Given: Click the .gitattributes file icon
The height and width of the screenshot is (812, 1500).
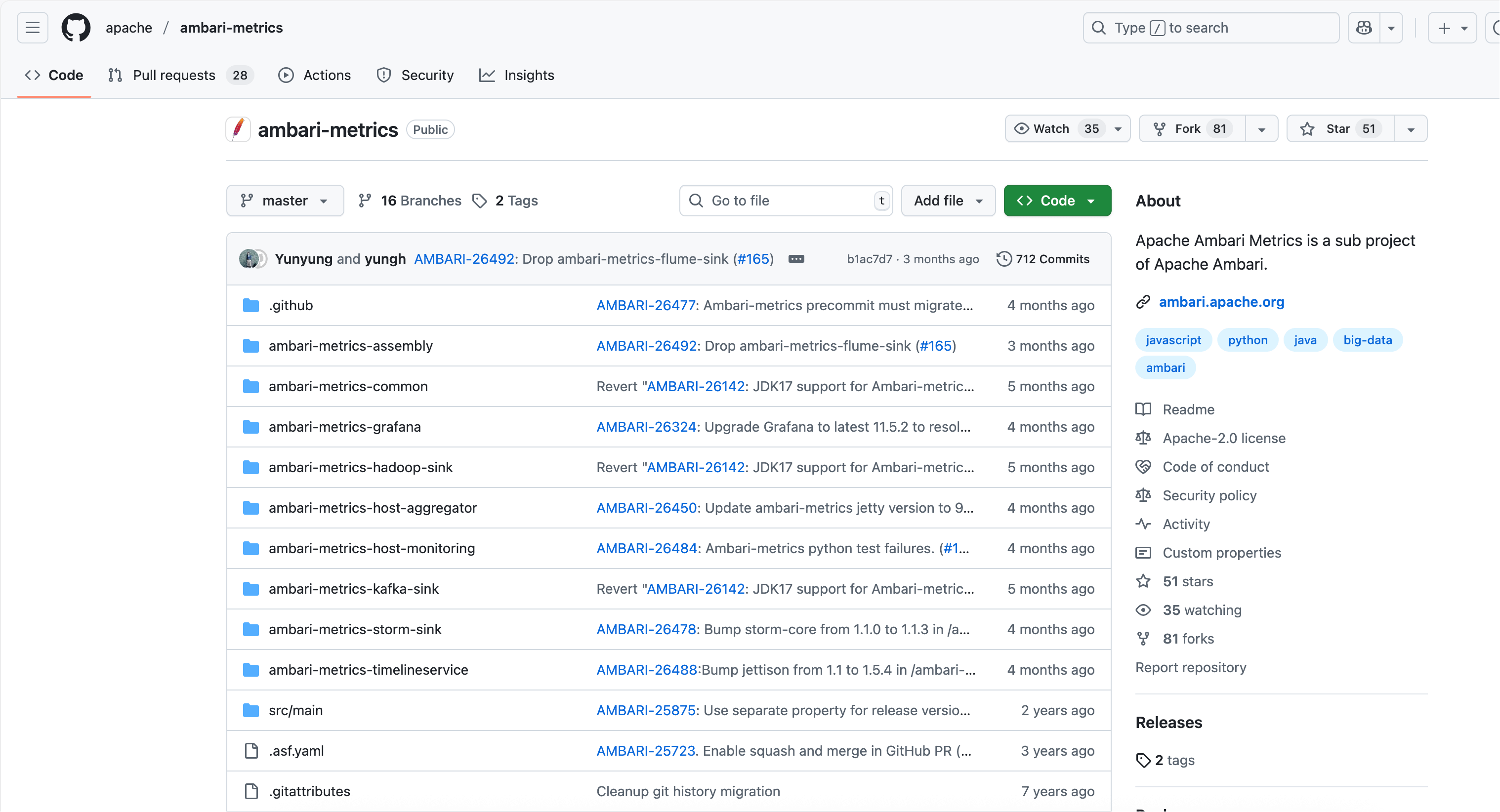Looking at the screenshot, I should click(251, 791).
